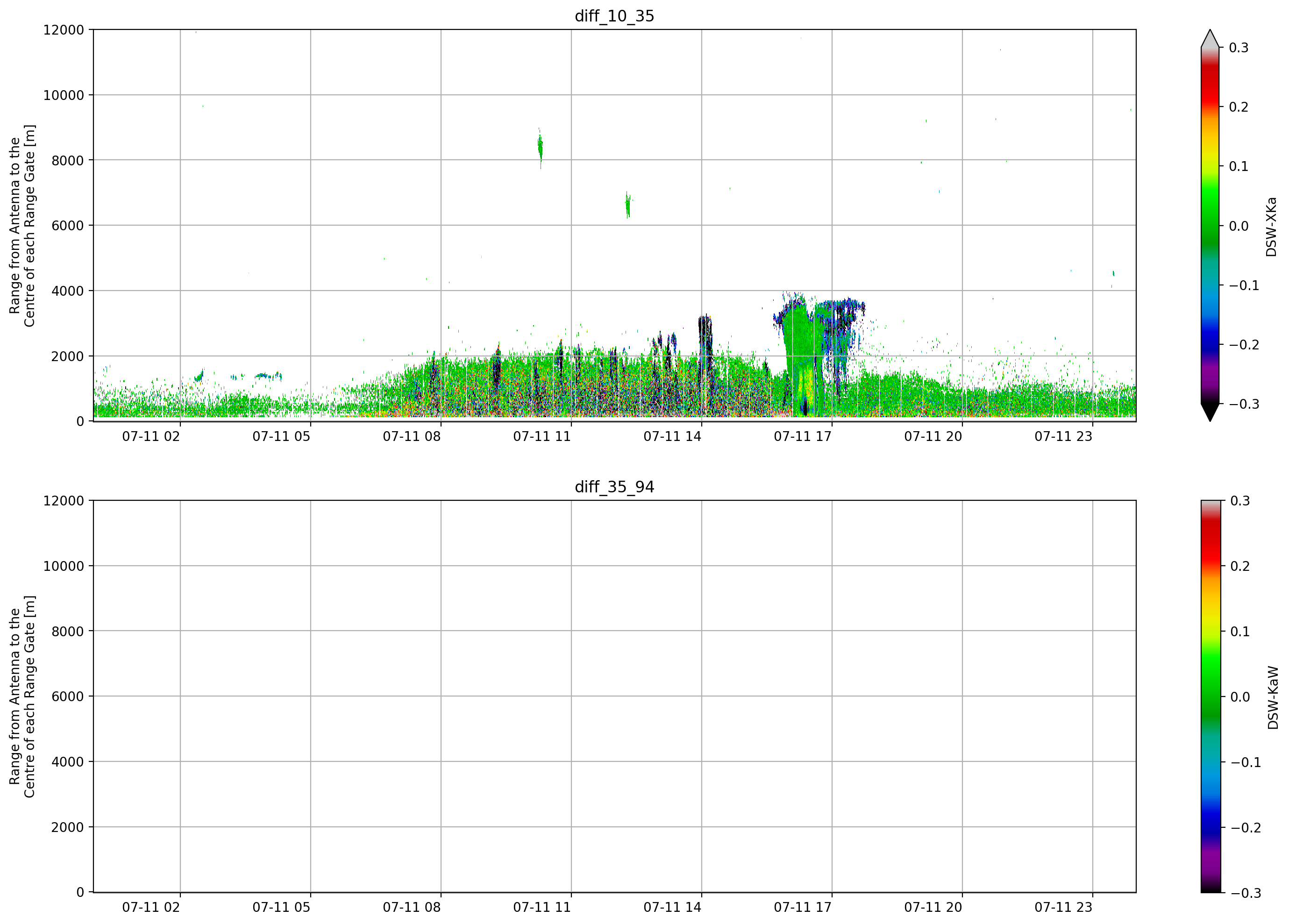Click the "8000" y-tick of diff_10_35

(68, 160)
